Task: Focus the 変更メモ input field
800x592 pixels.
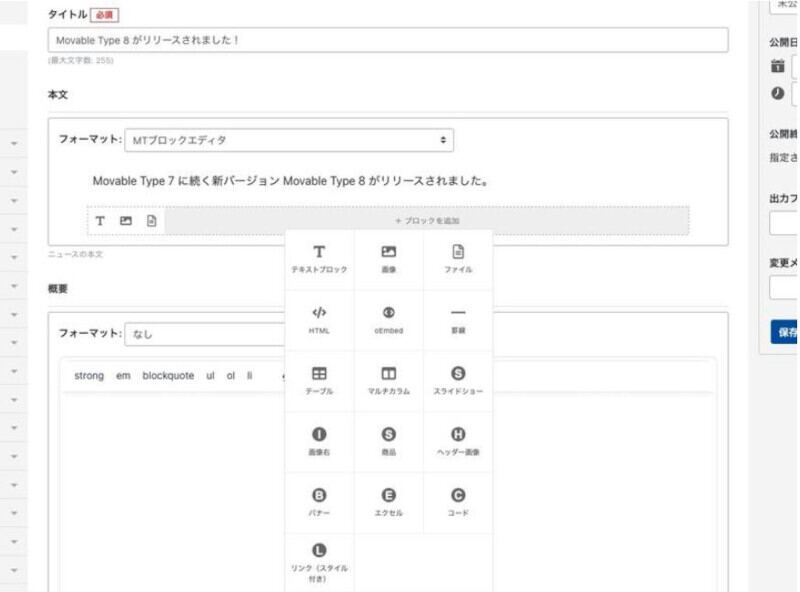Action: [784, 288]
